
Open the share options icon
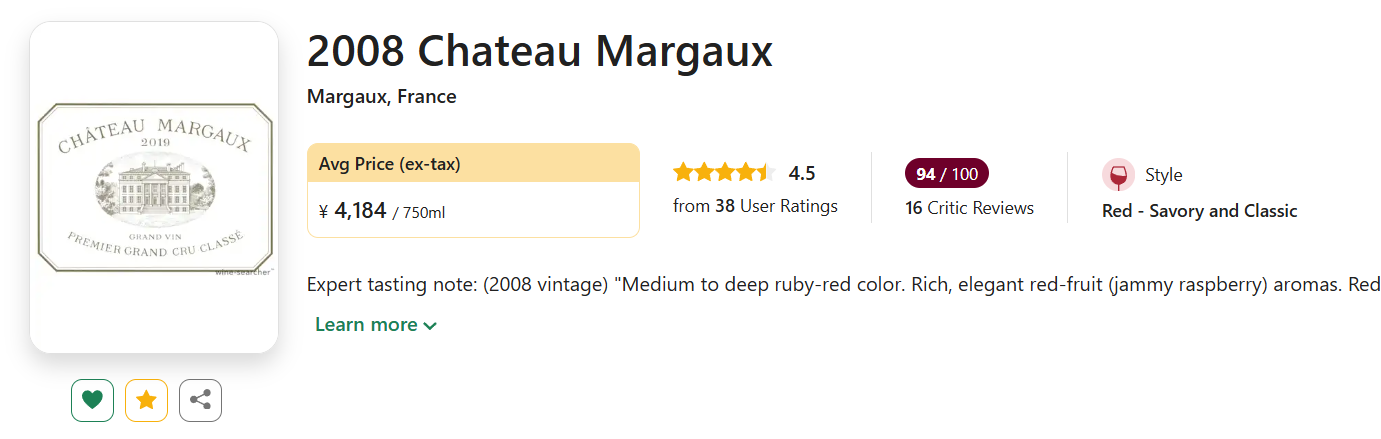[x=200, y=400]
